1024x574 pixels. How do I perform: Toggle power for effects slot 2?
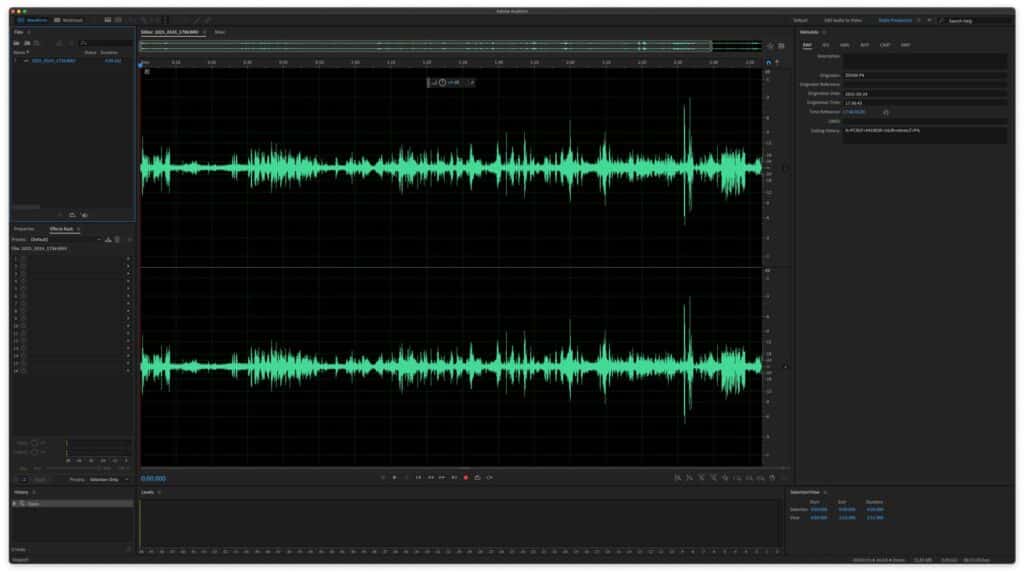(23, 266)
